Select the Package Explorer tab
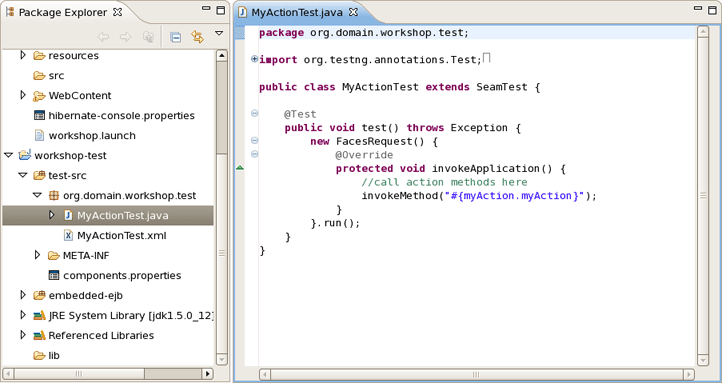This screenshot has height=383, width=722. click(63, 12)
